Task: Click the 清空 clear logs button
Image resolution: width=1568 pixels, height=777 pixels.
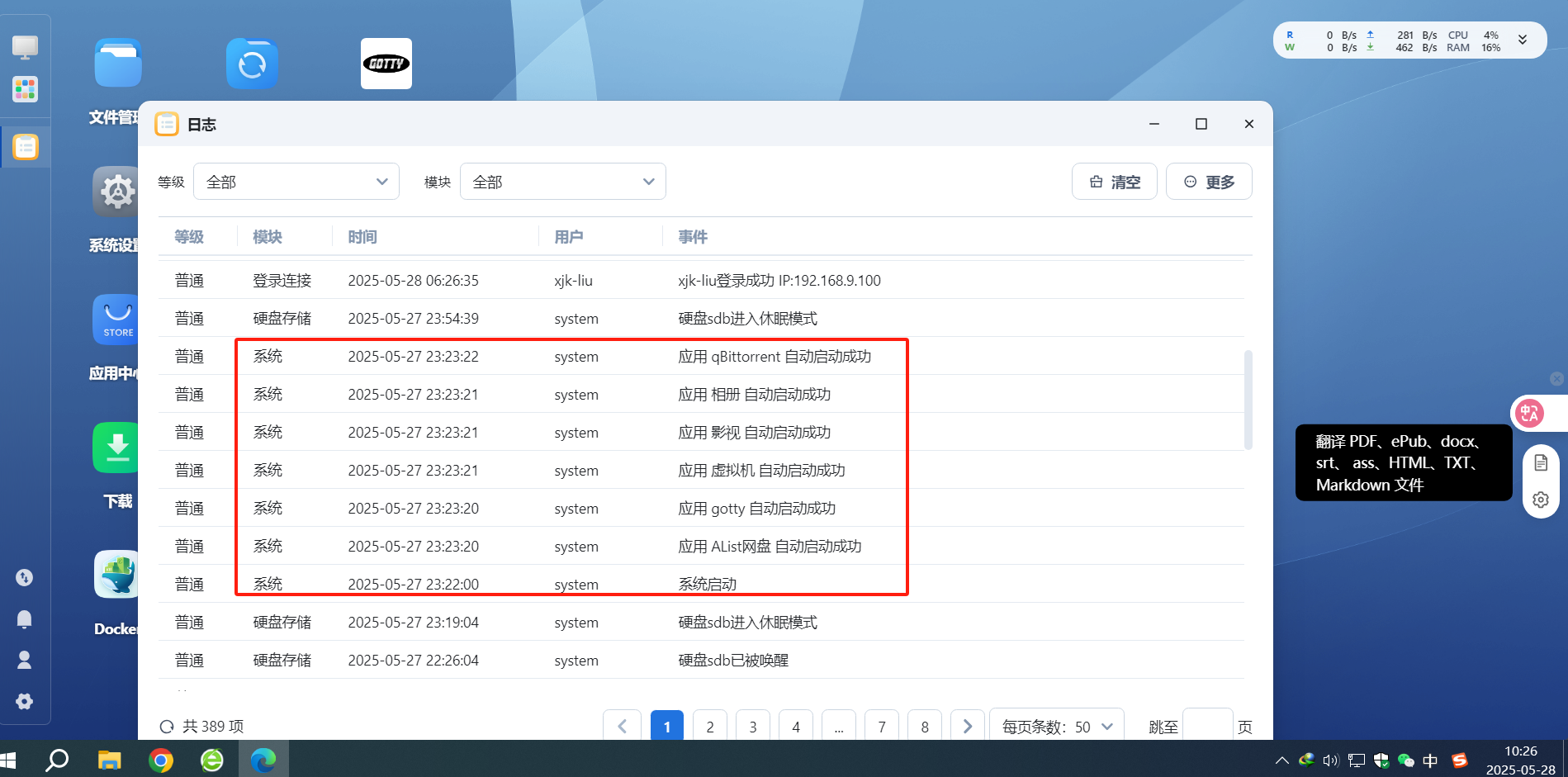Action: 1115,182
